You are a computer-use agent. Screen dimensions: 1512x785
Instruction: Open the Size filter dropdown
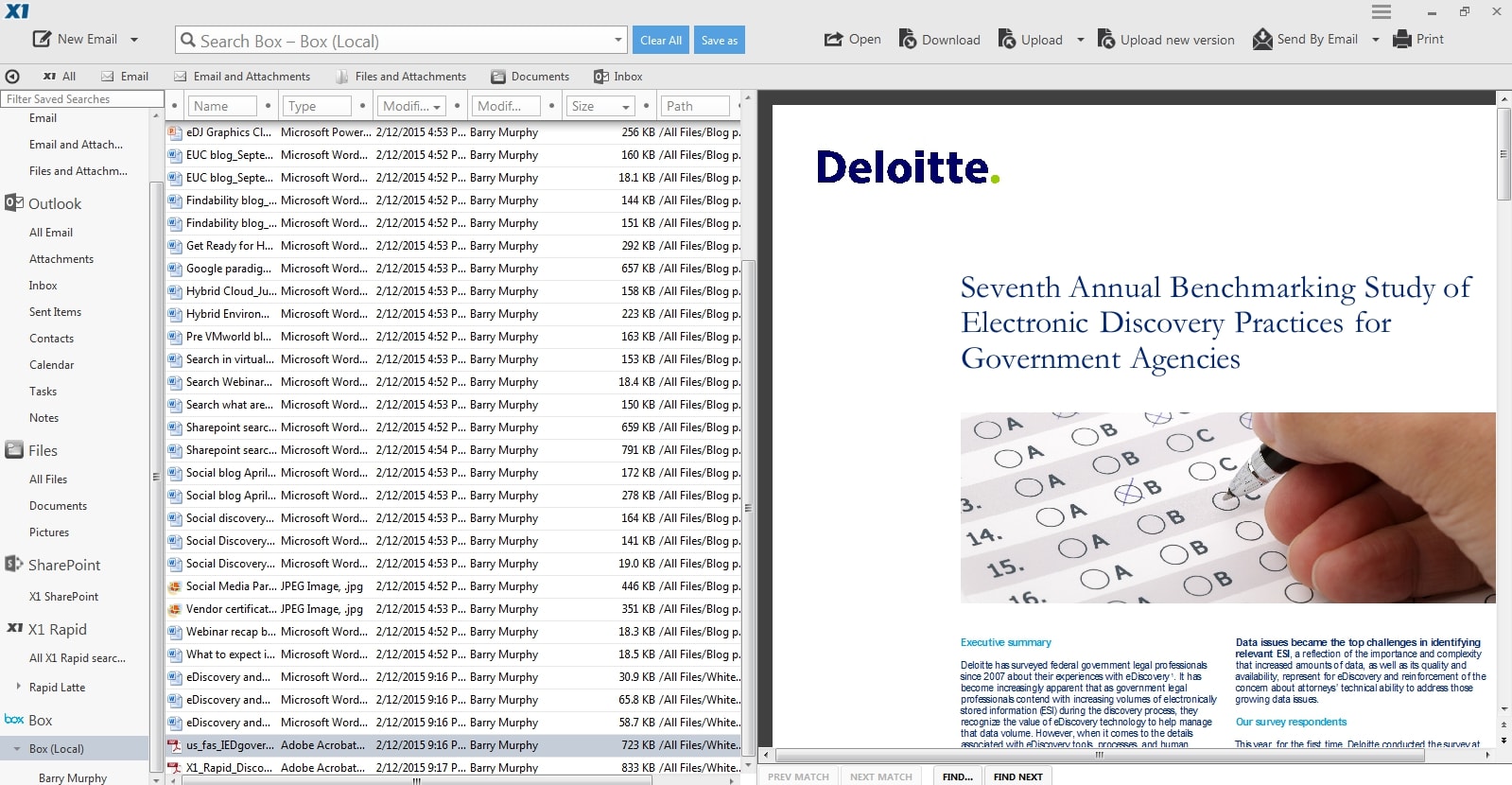click(626, 107)
